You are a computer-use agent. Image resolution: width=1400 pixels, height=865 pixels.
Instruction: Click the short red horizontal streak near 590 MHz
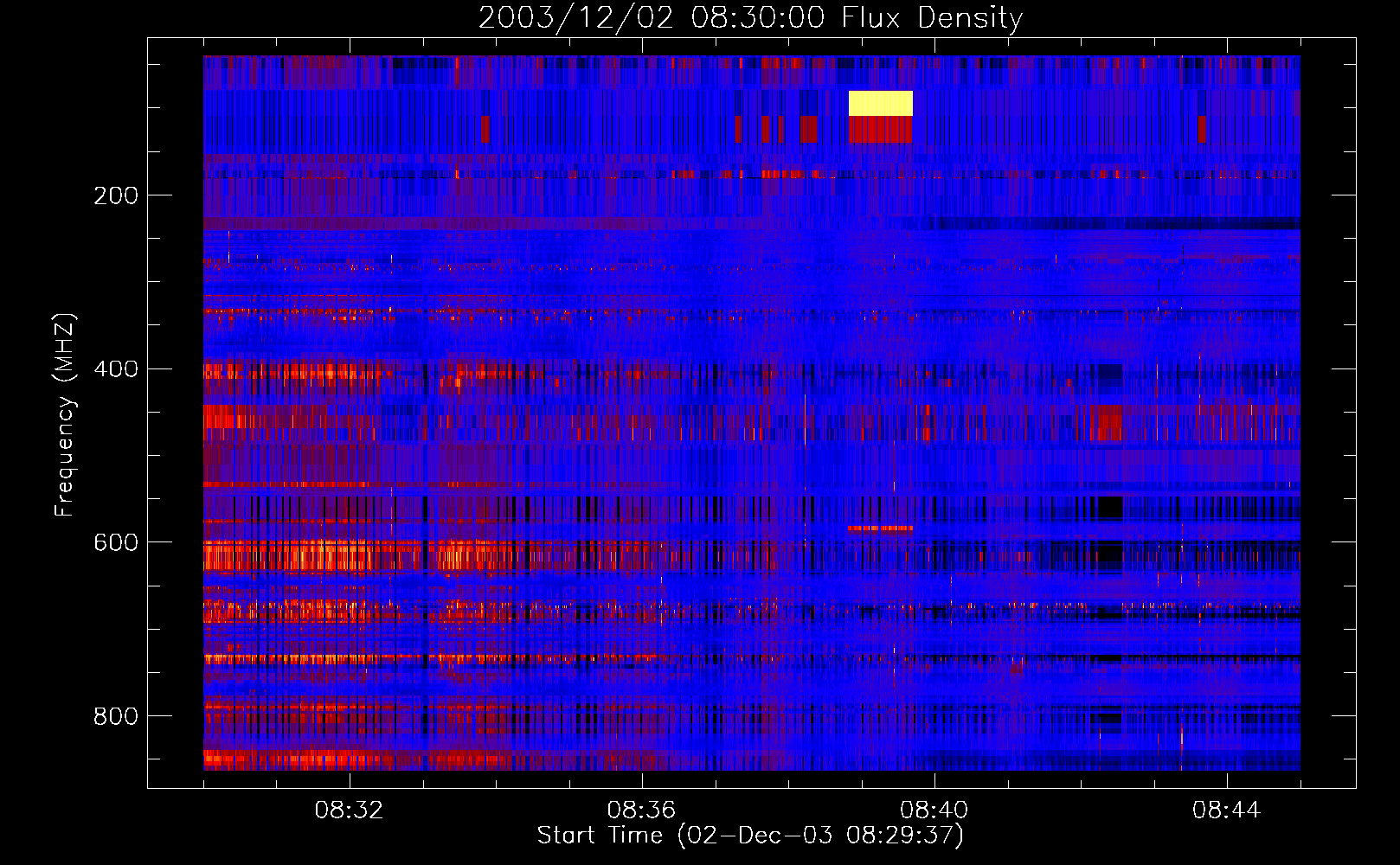click(x=880, y=528)
